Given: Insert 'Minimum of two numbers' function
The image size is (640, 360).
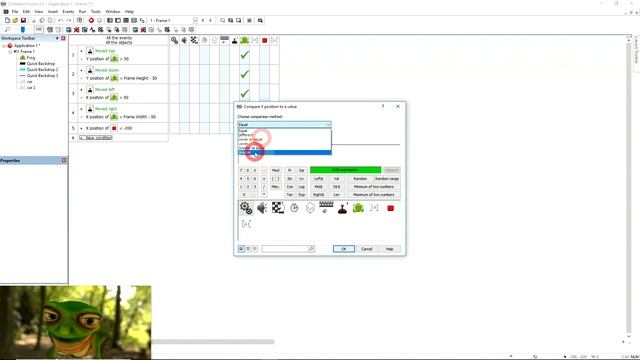Looking at the screenshot, I should (373, 187).
